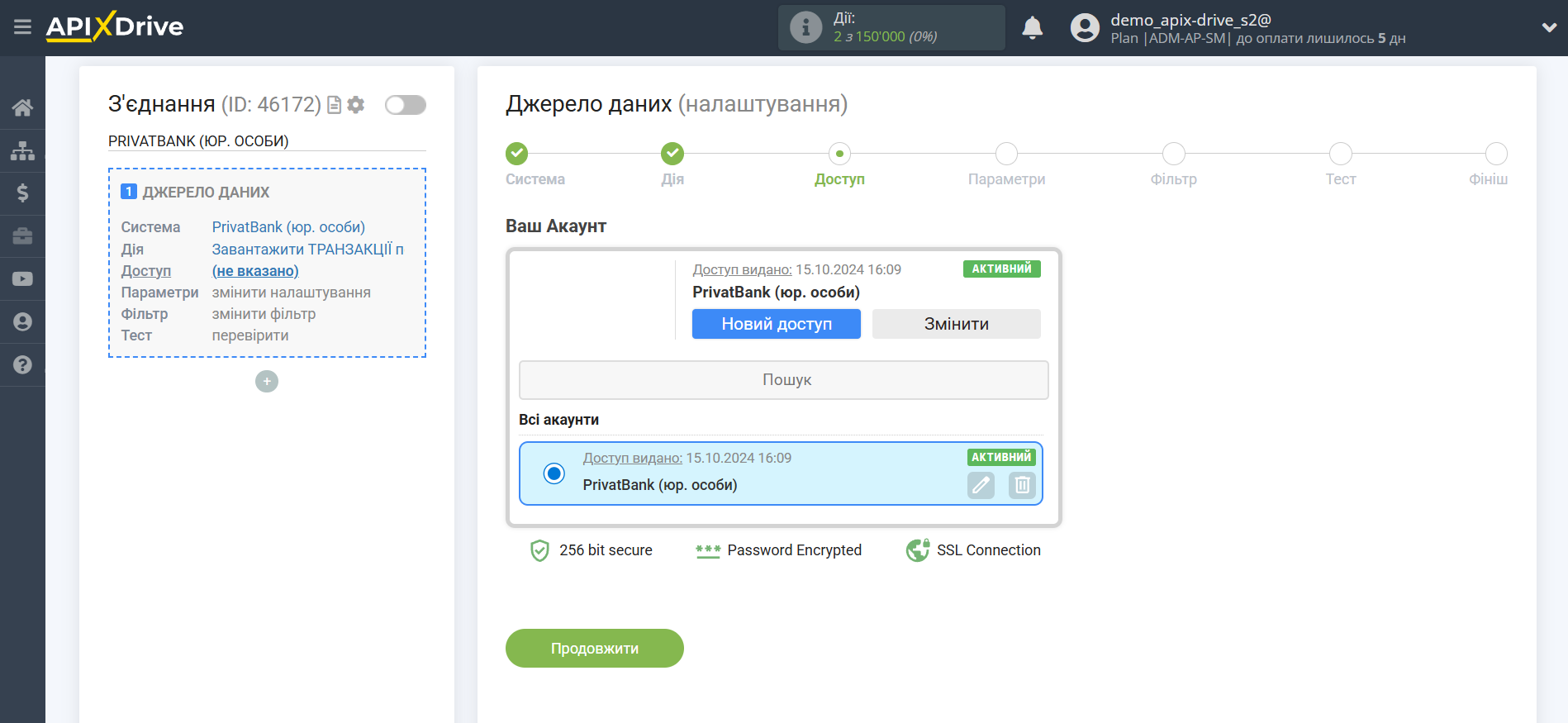1568x723 pixels.
Task: Open the hamburger menu
Action: point(22,27)
